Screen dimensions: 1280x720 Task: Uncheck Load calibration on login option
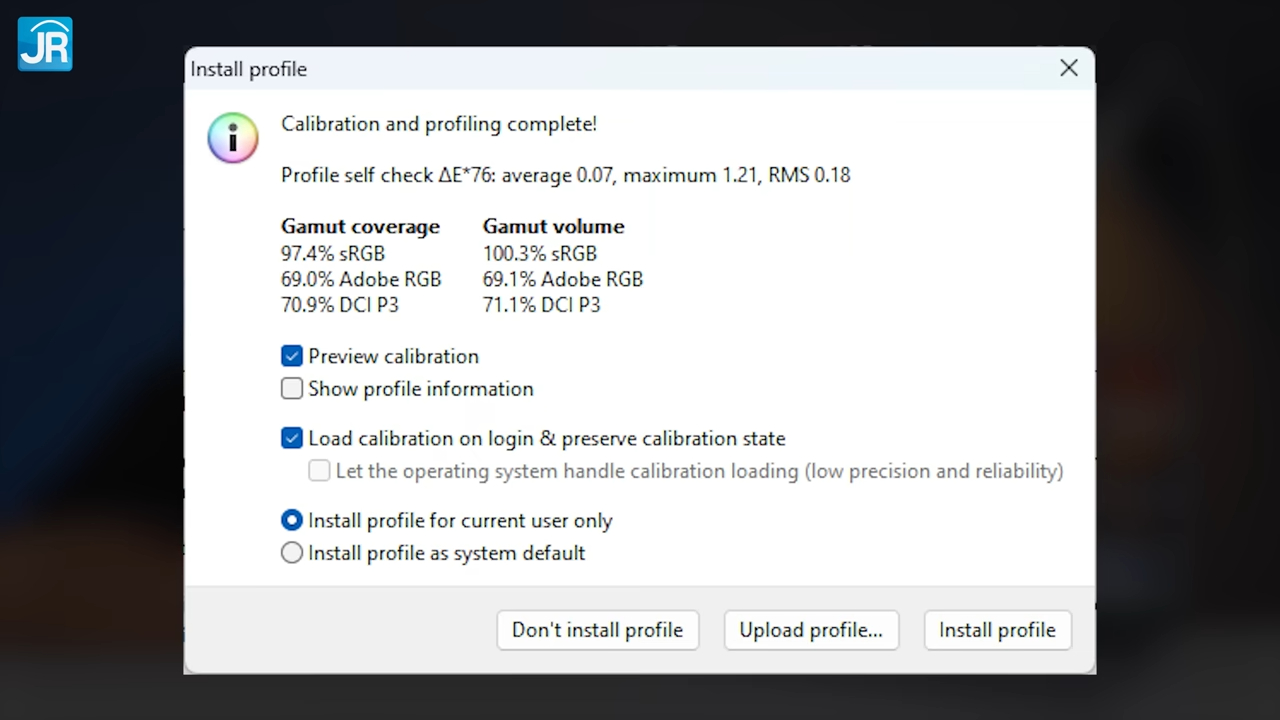(291, 438)
